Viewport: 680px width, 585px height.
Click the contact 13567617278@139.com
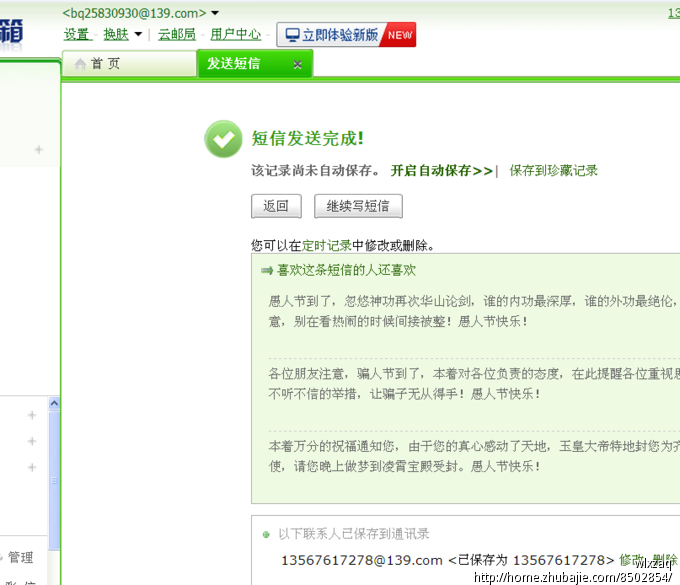[x=362, y=560]
